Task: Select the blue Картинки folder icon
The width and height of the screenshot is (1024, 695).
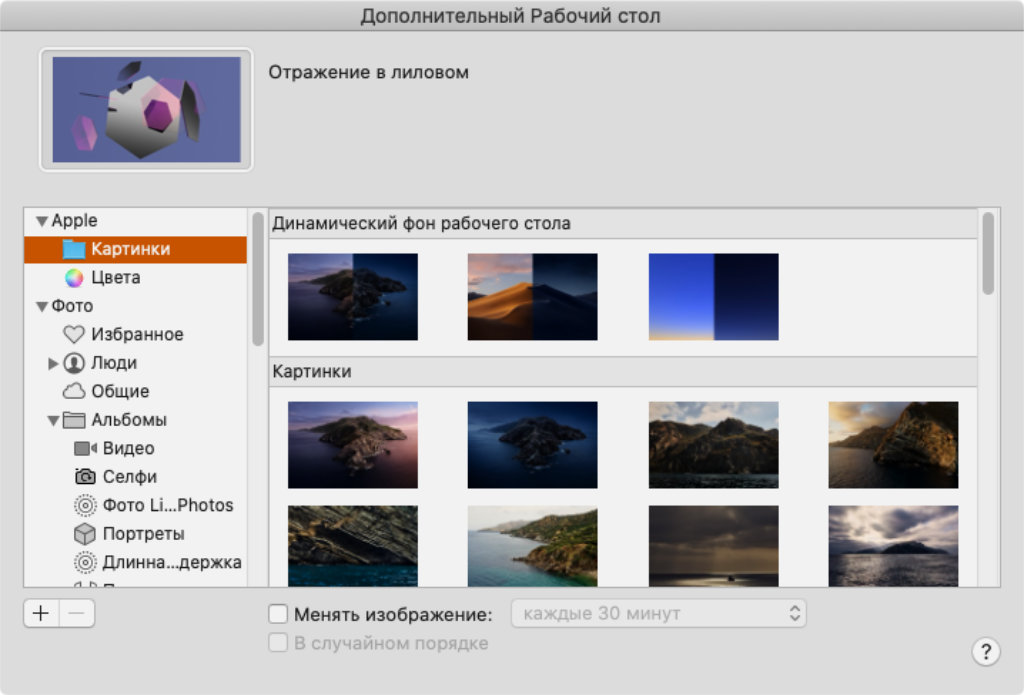Action: pyautogui.click(x=74, y=249)
